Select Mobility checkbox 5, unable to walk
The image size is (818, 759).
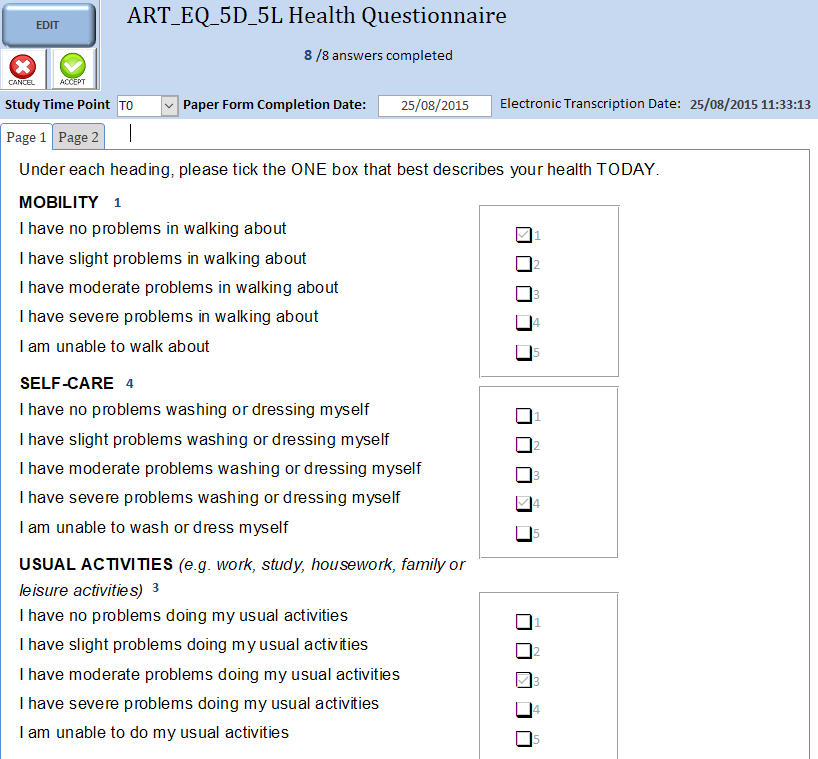click(523, 352)
